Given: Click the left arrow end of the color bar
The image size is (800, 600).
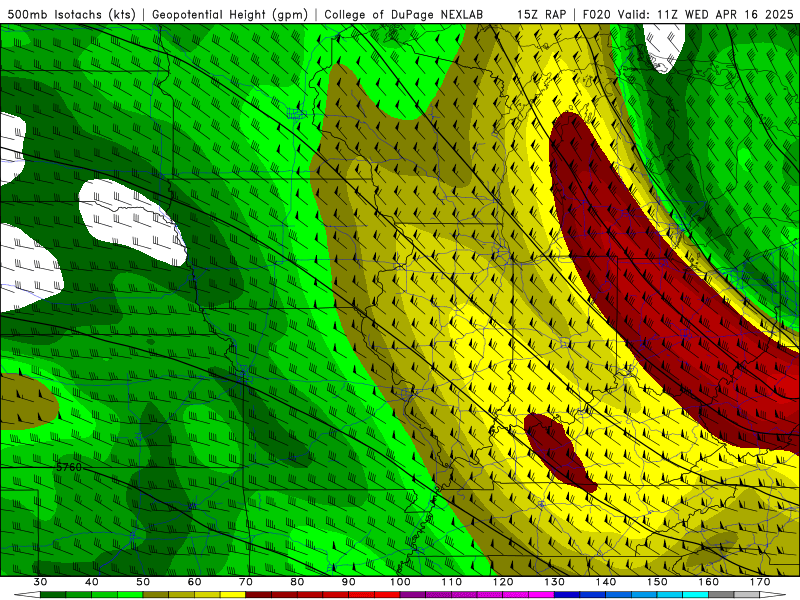Looking at the screenshot, I should tap(27, 595).
